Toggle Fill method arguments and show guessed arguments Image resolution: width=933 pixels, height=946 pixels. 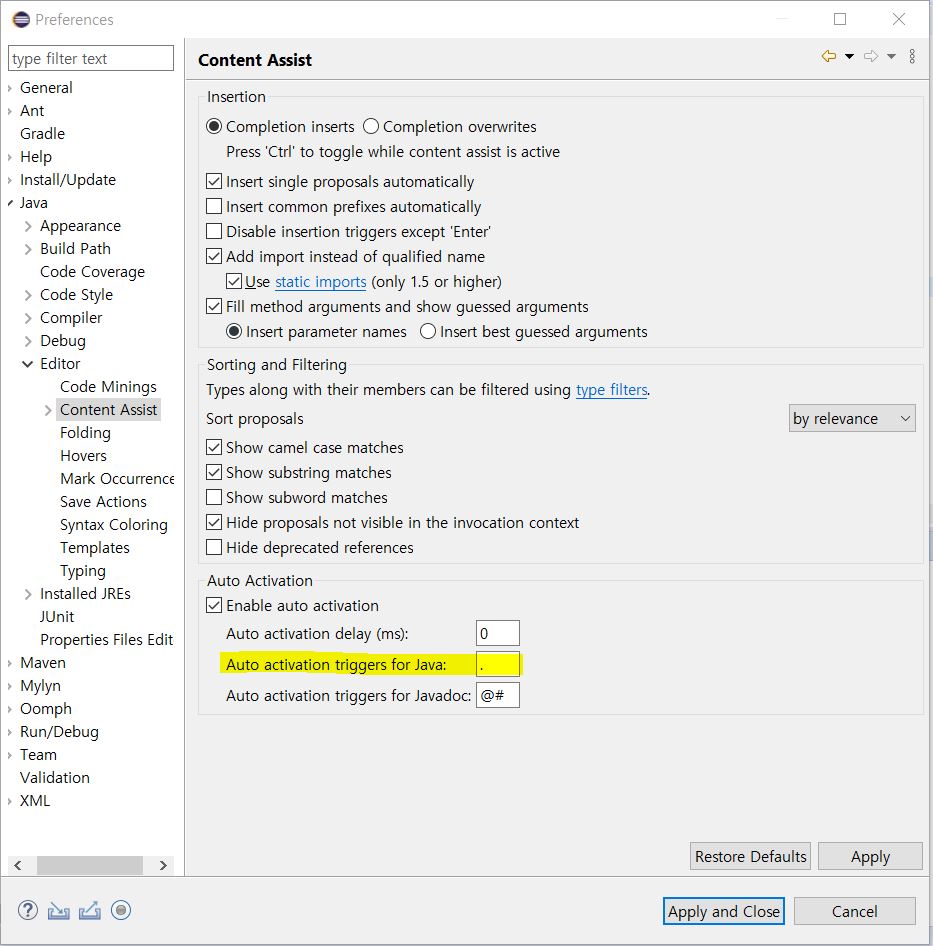214,306
